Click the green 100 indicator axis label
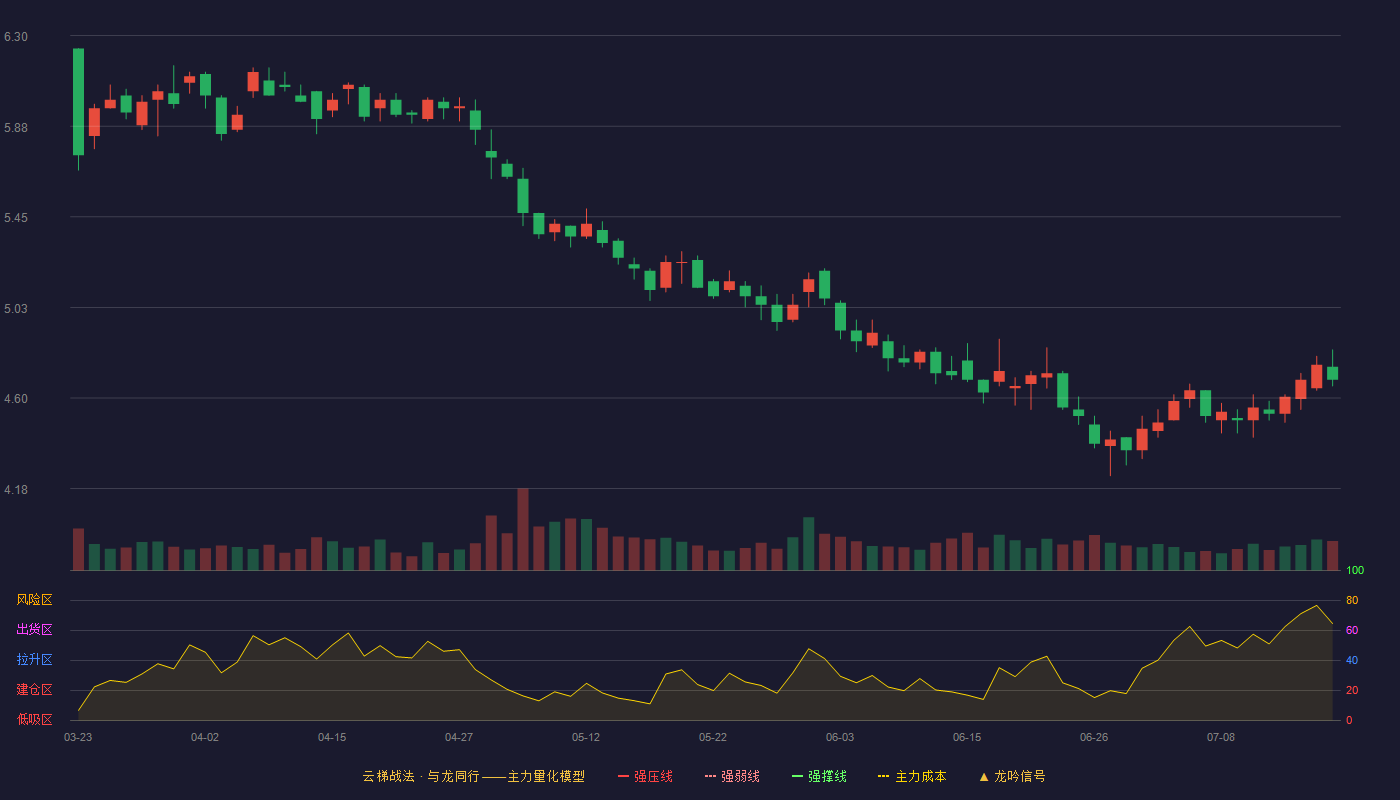This screenshot has height=800, width=1400. pos(1355,571)
